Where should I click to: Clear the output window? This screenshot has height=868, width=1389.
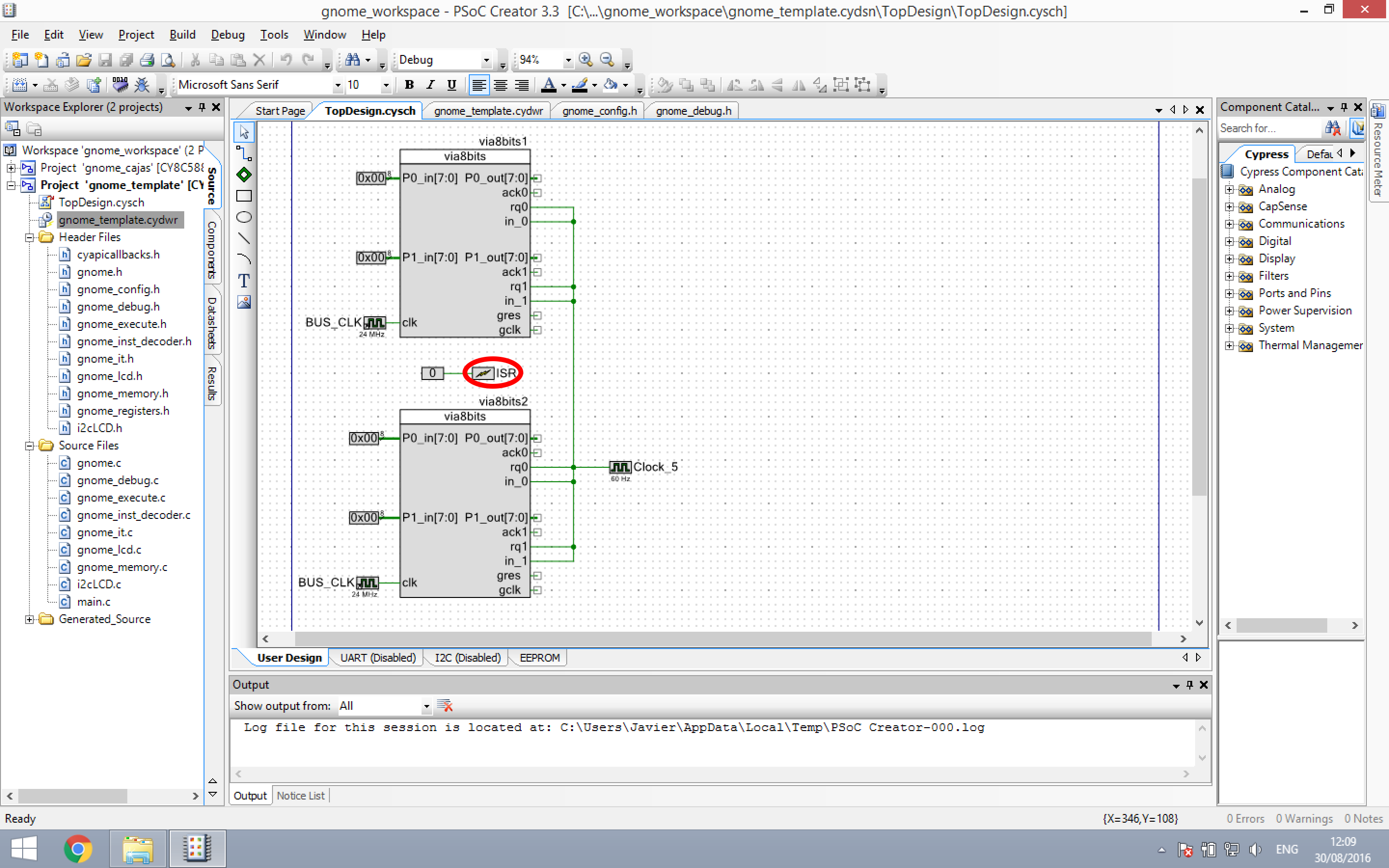pos(445,705)
